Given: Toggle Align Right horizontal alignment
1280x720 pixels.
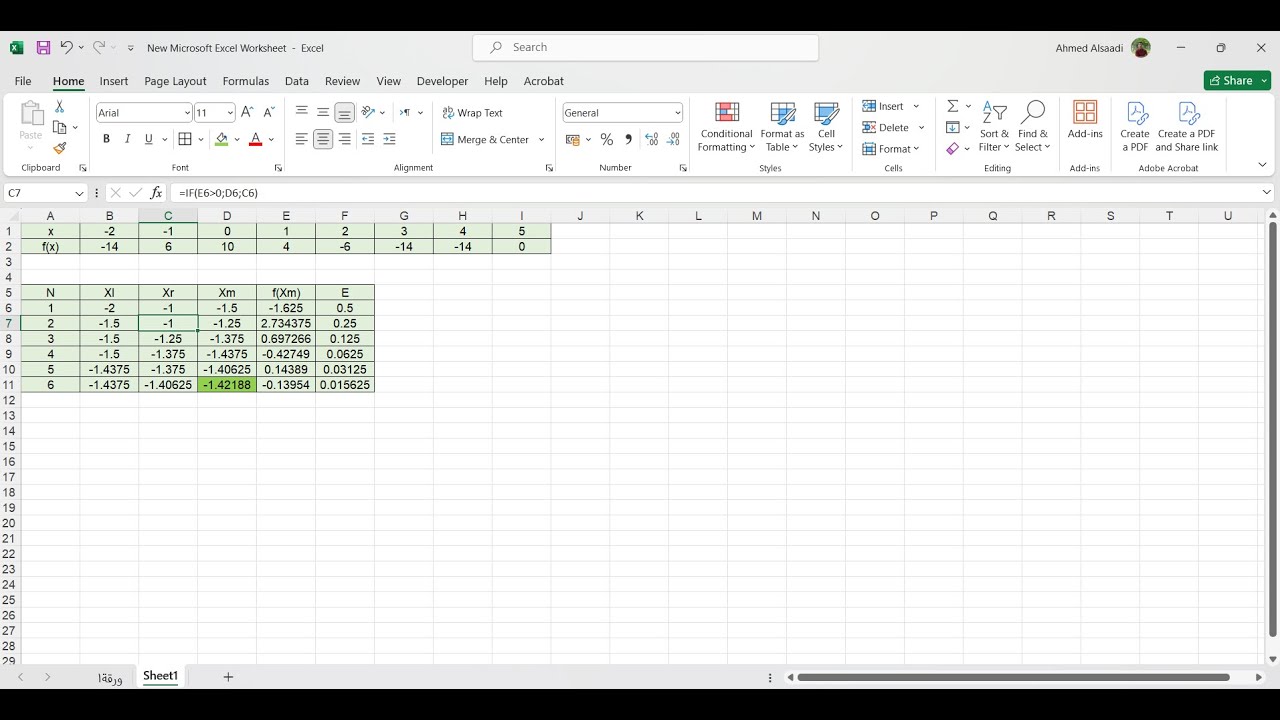Looking at the screenshot, I should [x=344, y=139].
